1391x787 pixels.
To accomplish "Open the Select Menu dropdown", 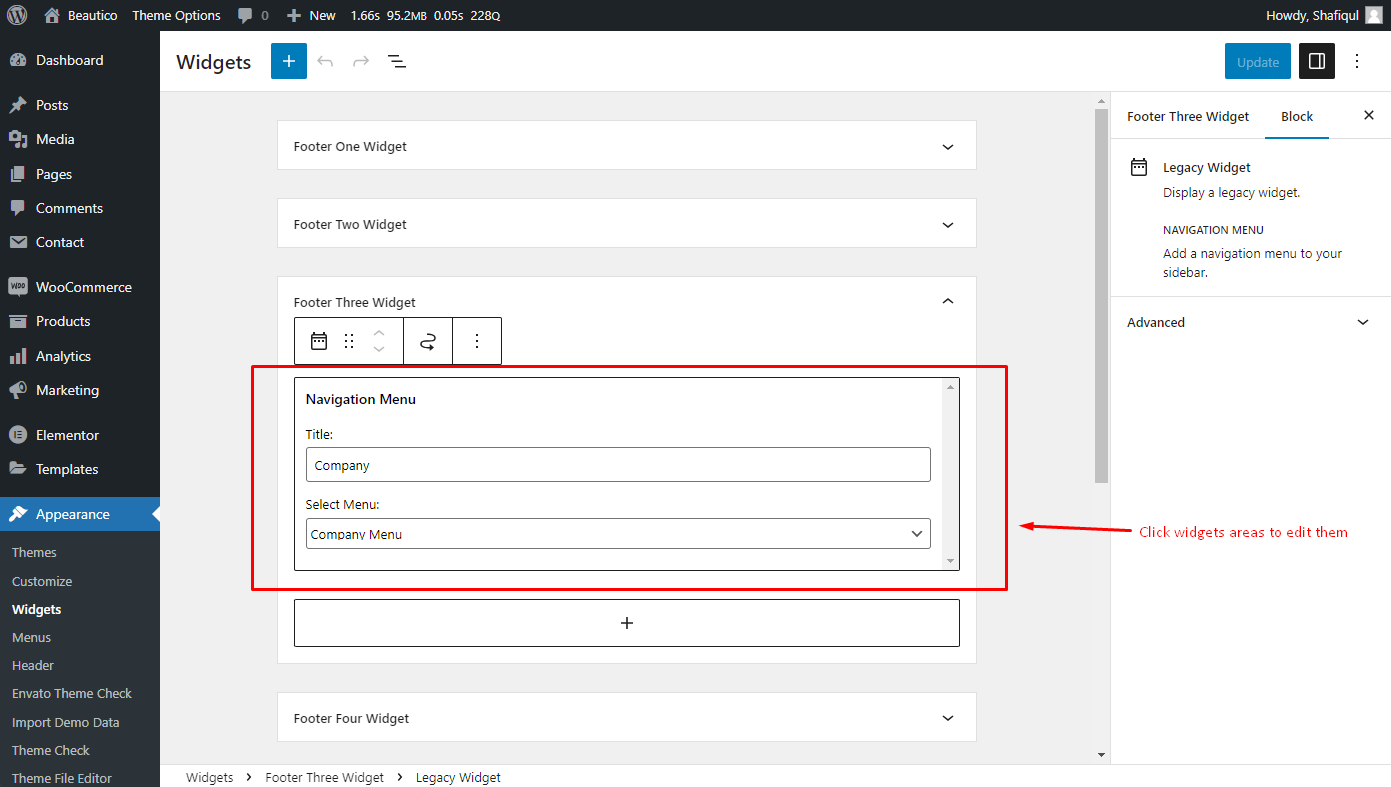I will tap(618, 534).
